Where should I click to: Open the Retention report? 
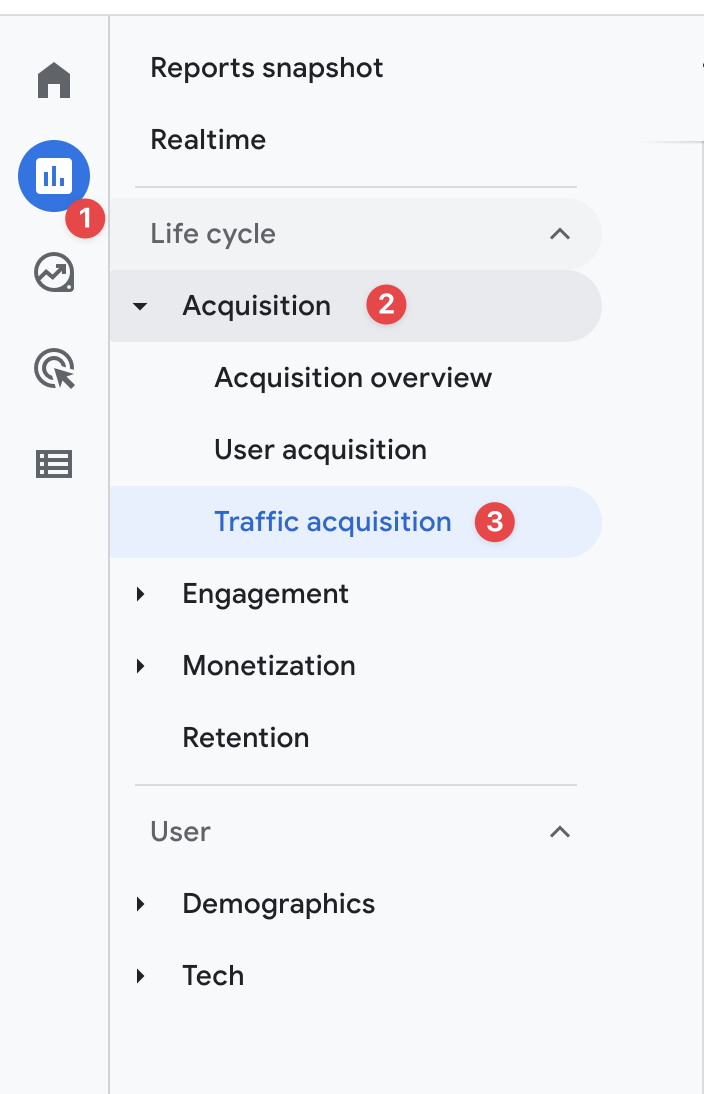(246, 738)
